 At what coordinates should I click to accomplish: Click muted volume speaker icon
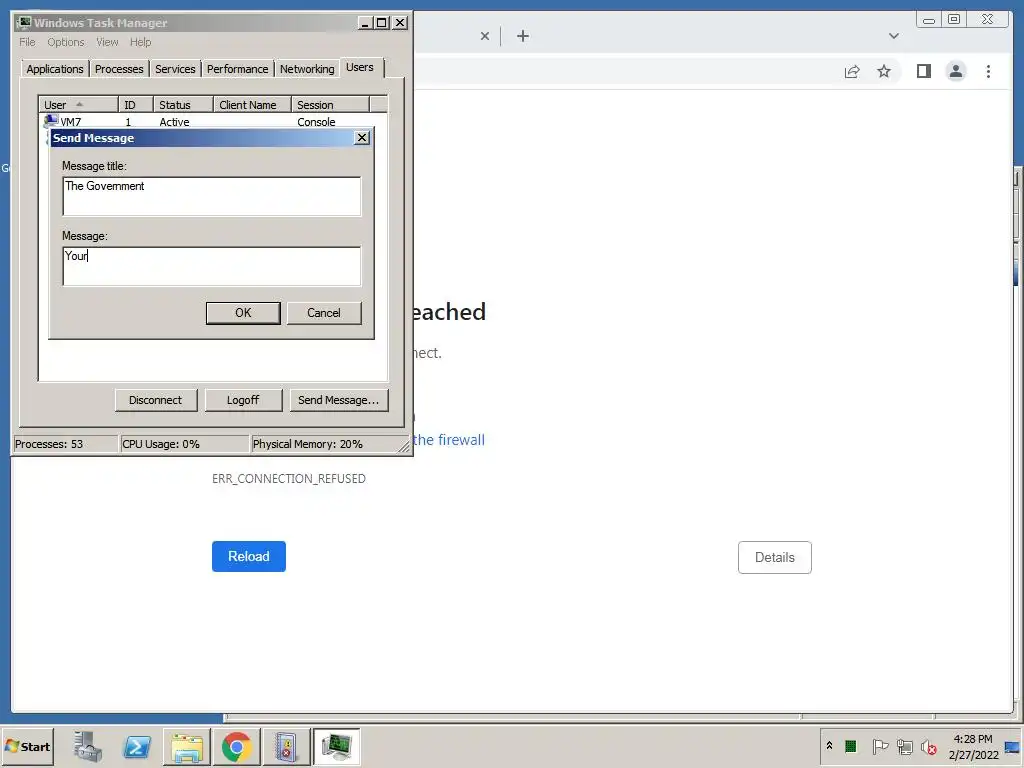point(929,746)
